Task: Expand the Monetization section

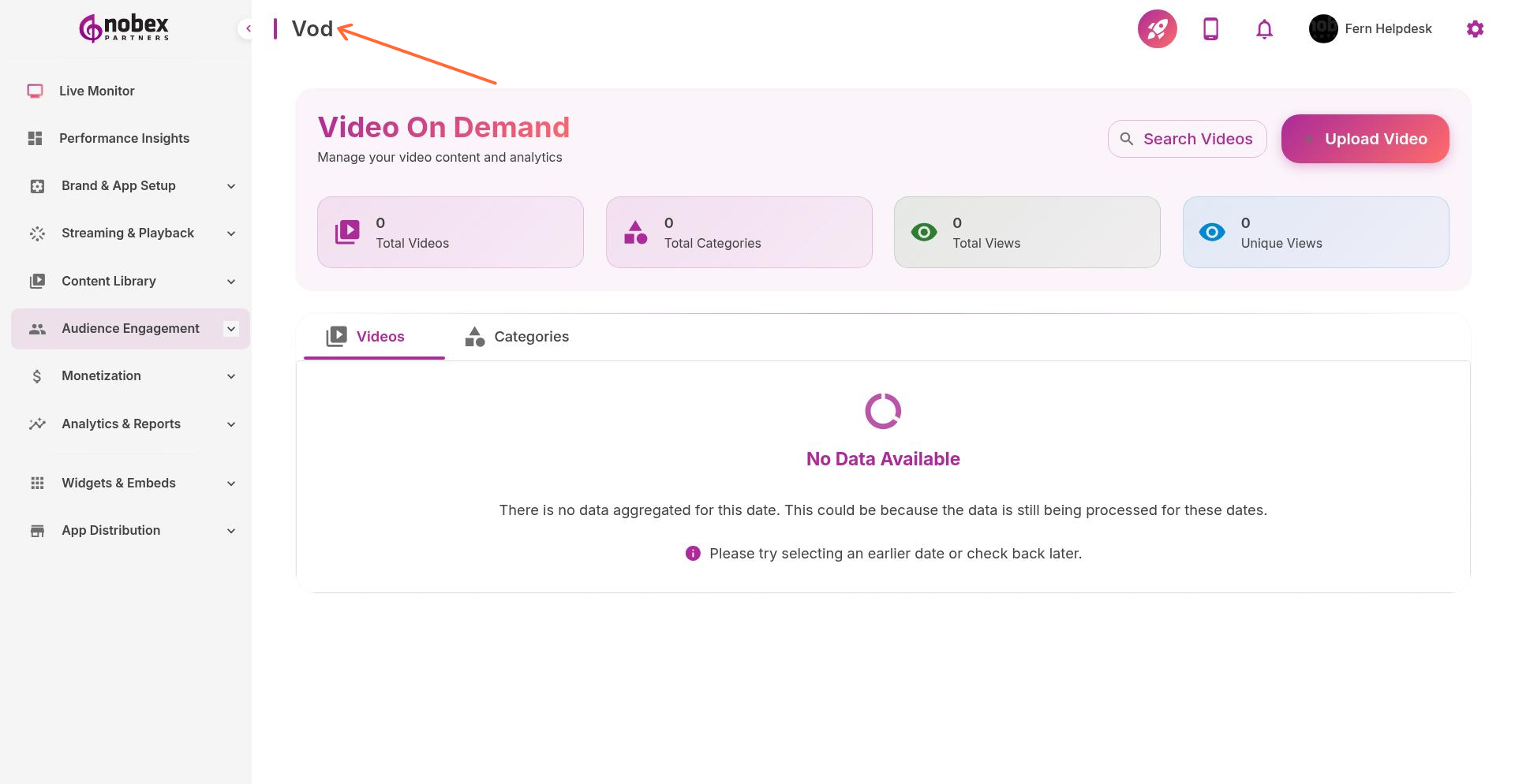Action: [101, 375]
